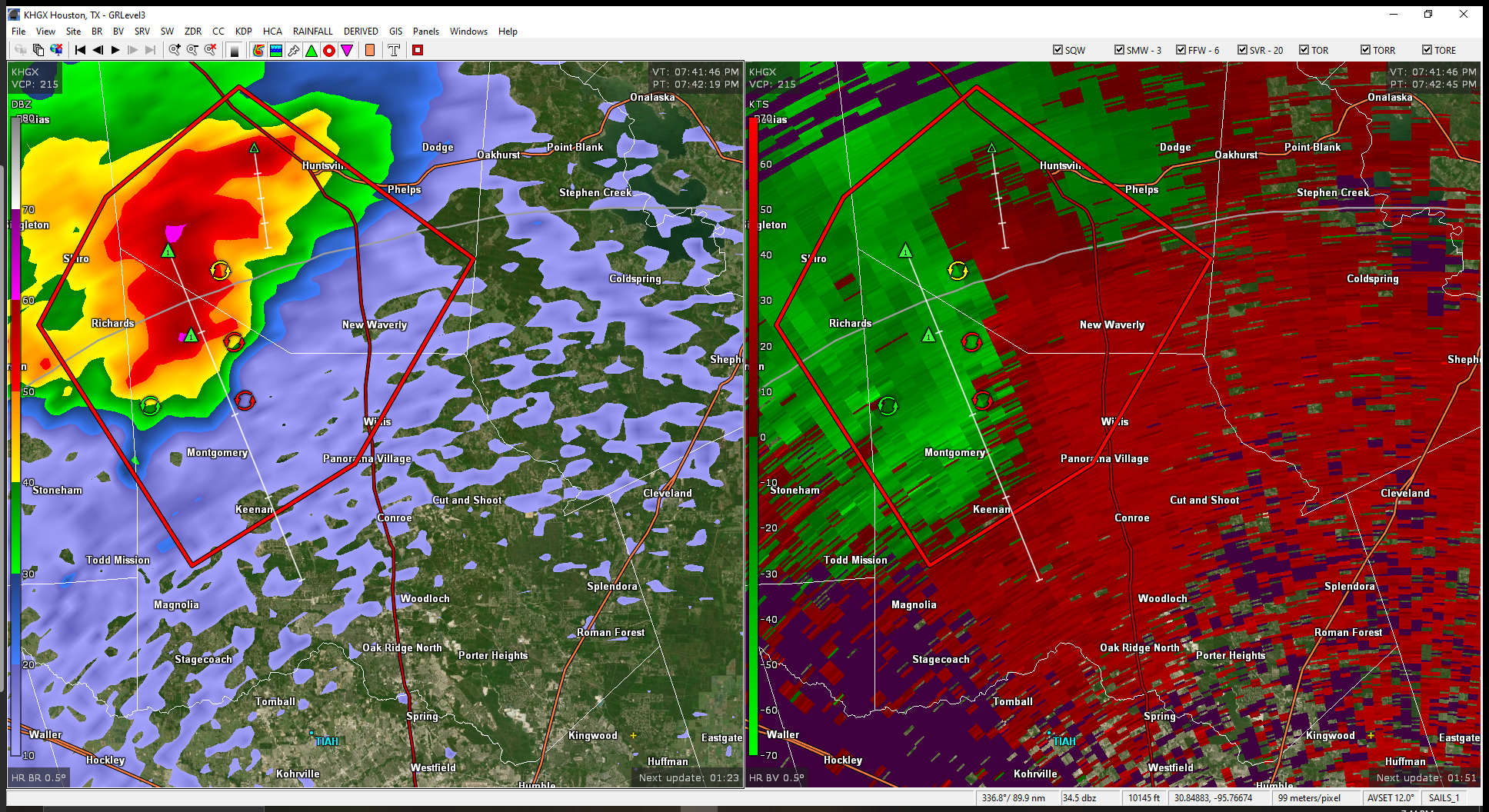Open the File menu
Image resolution: width=1489 pixels, height=812 pixels.
[x=18, y=32]
